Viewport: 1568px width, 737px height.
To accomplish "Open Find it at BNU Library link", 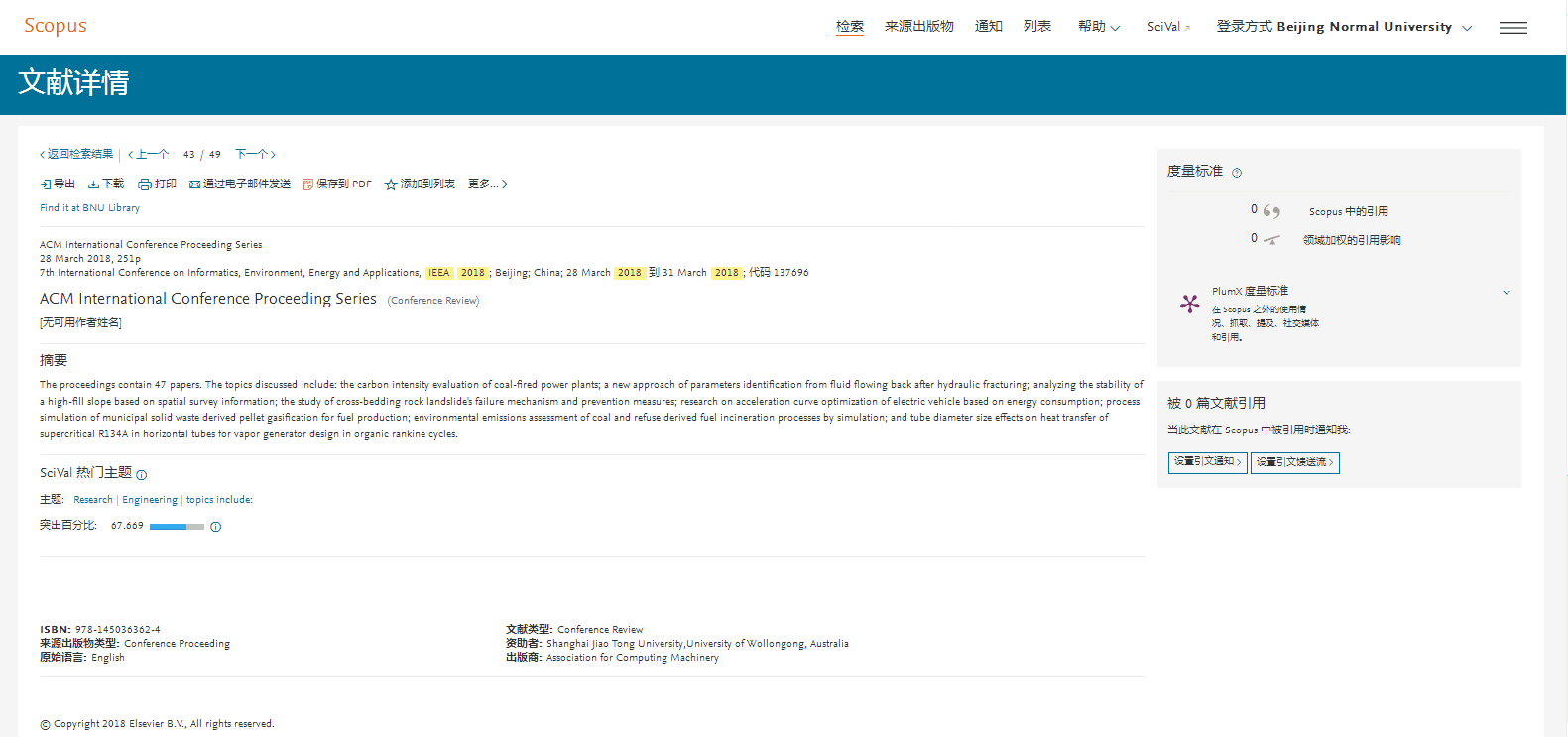I will pyautogui.click(x=89, y=208).
